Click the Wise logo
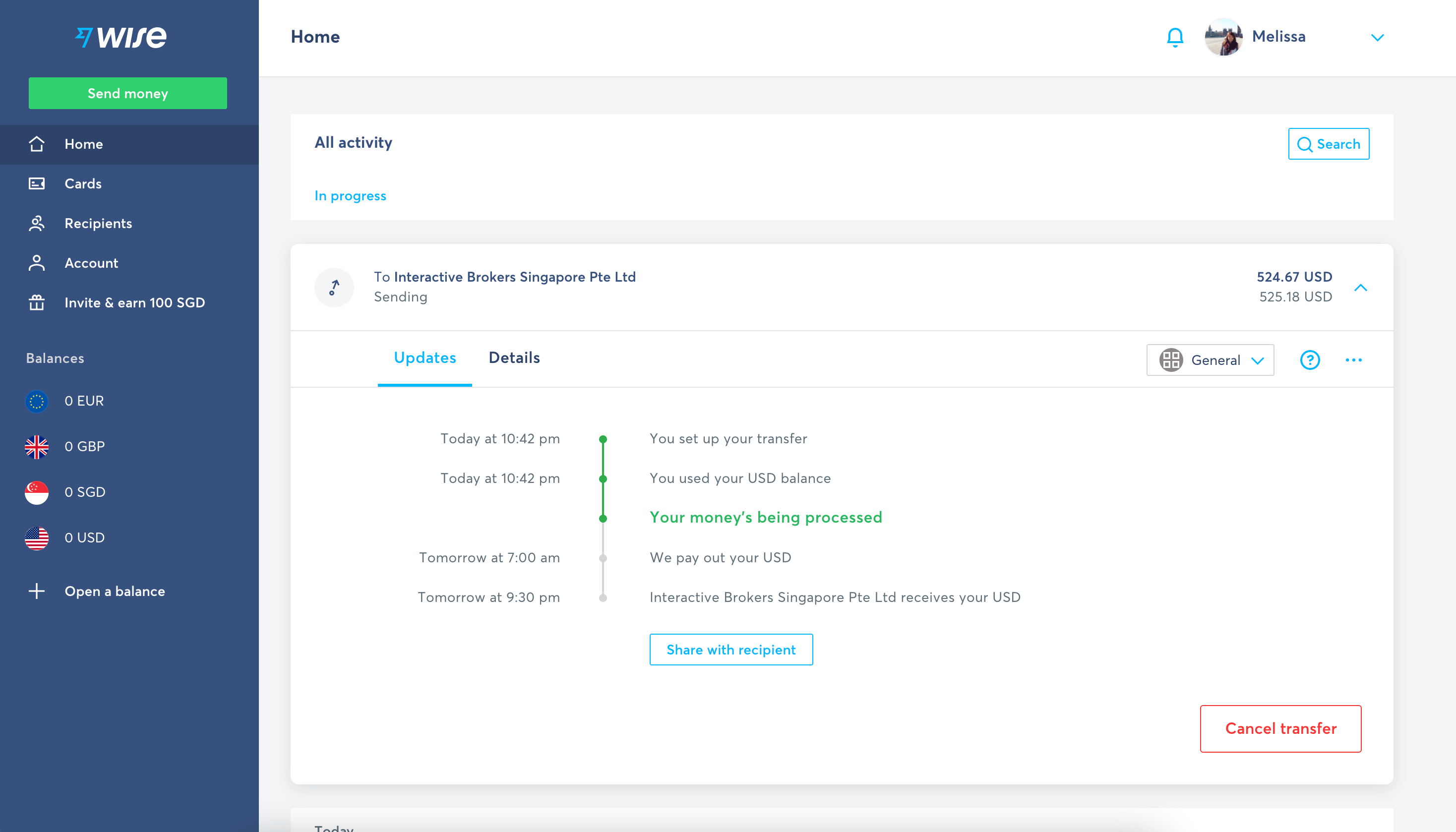The height and width of the screenshot is (832, 1456). point(121,37)
